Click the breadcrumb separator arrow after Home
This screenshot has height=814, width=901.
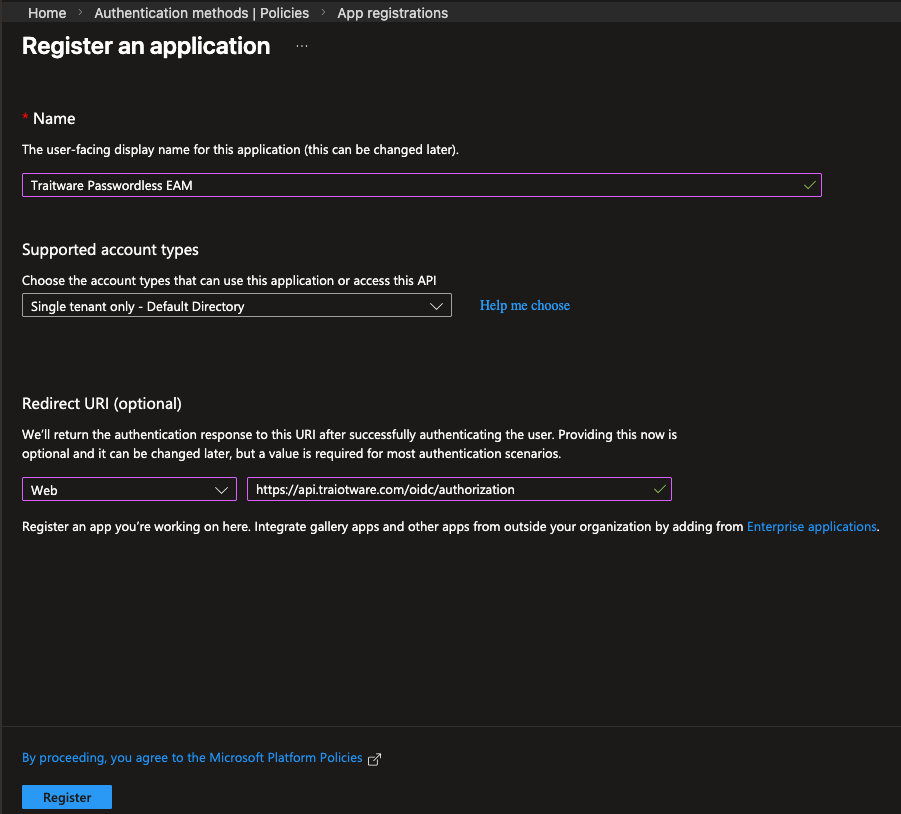(x=80, y=13)
